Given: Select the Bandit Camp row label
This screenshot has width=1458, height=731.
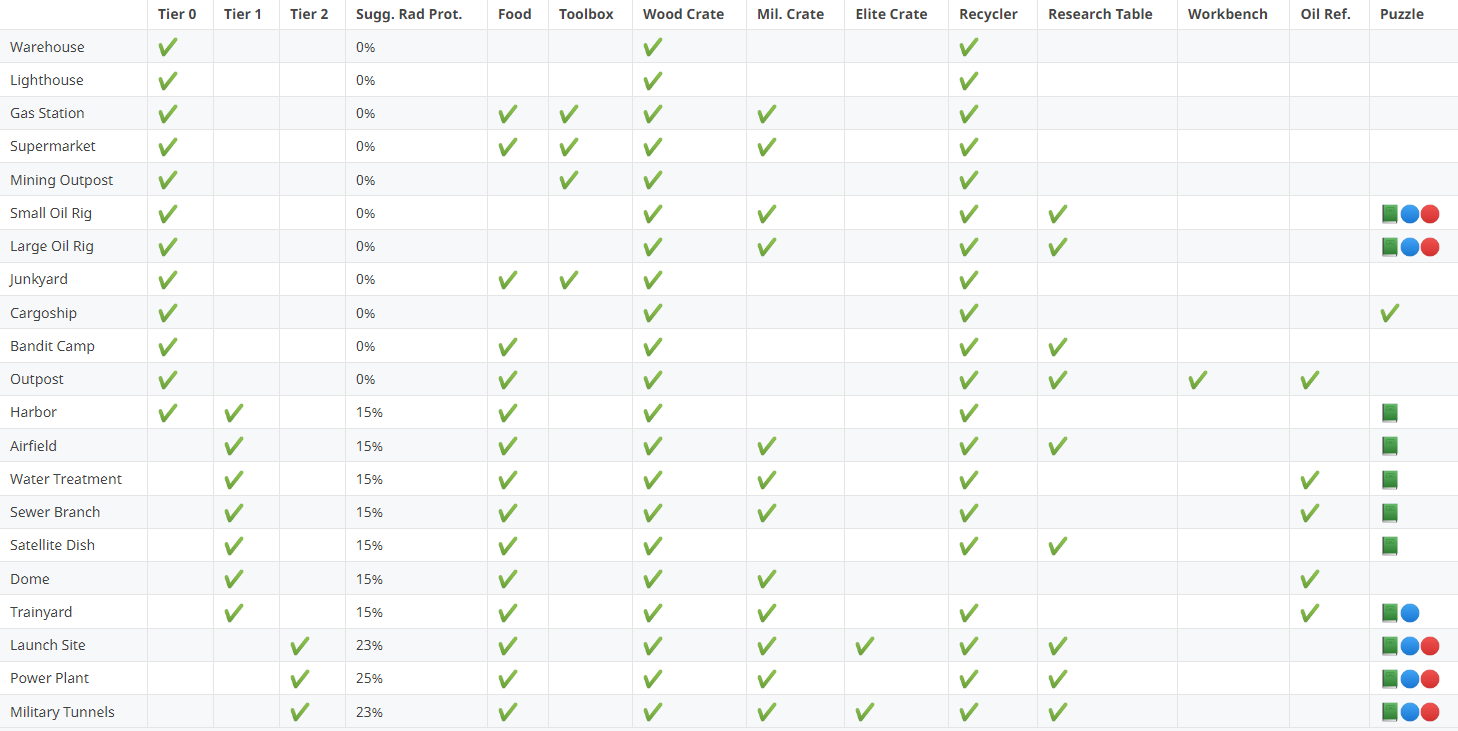Looking at the screenshot, I should coord(52,346).
